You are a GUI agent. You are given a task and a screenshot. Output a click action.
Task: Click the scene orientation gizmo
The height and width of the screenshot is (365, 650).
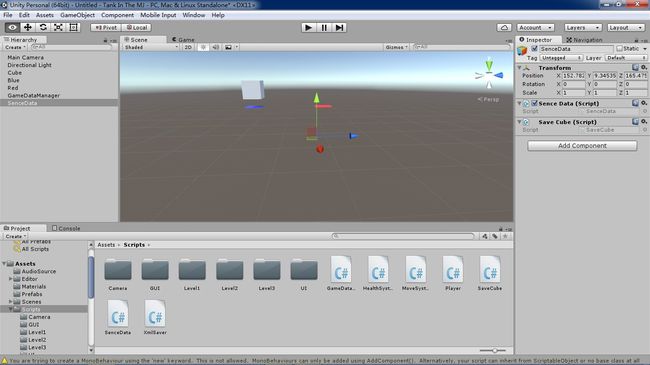489,75
